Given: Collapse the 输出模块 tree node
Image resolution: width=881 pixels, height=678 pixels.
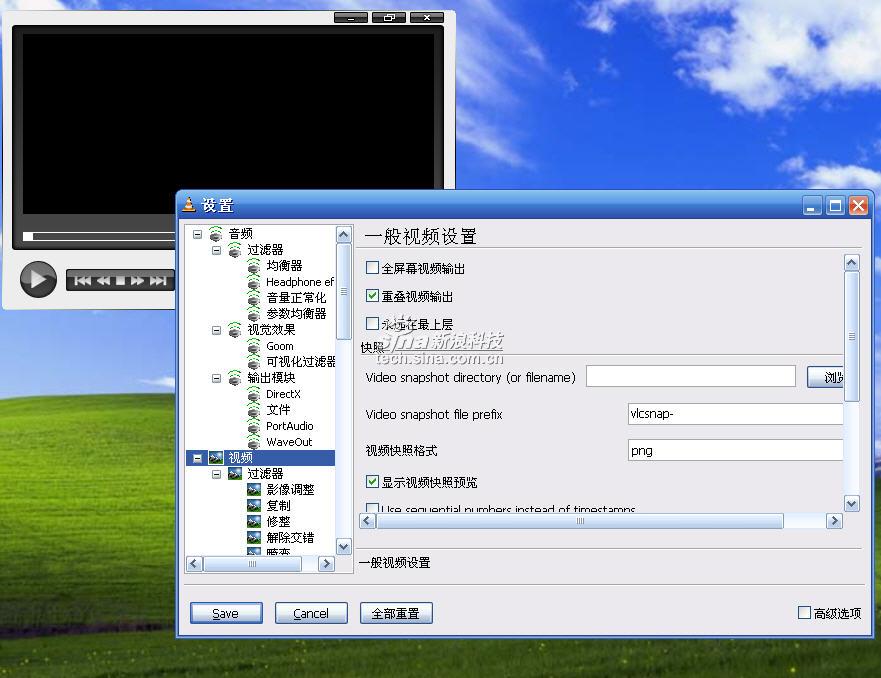Looking at the screenshot, I should 216,378.
